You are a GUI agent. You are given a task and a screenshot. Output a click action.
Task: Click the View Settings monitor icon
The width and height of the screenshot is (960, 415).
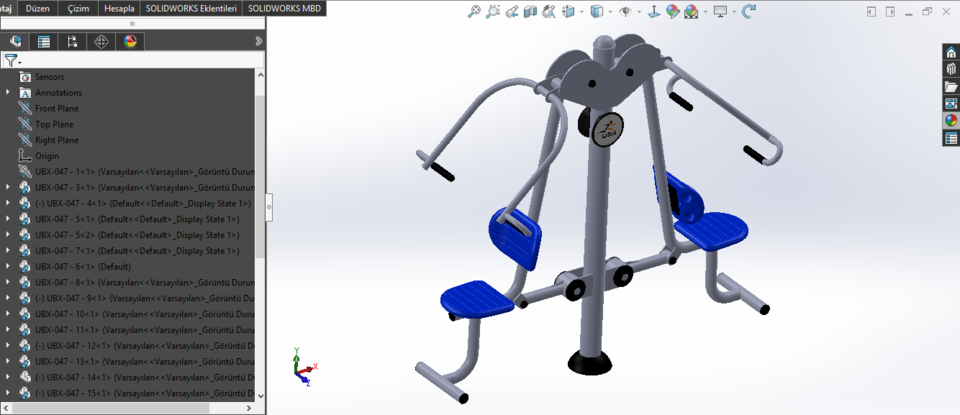721,11
